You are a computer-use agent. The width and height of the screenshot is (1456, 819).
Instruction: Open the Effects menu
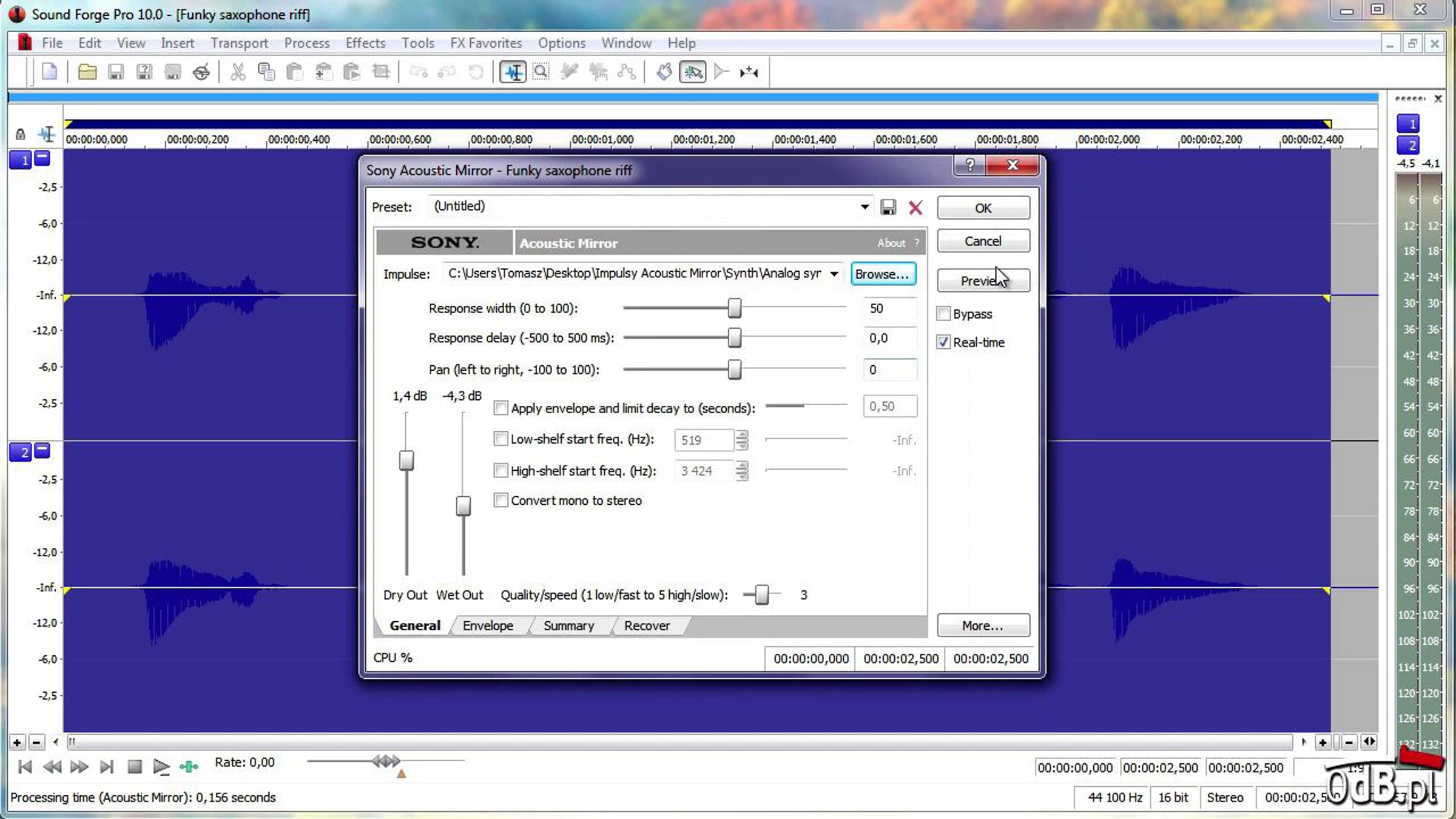[x=365, y=43]
